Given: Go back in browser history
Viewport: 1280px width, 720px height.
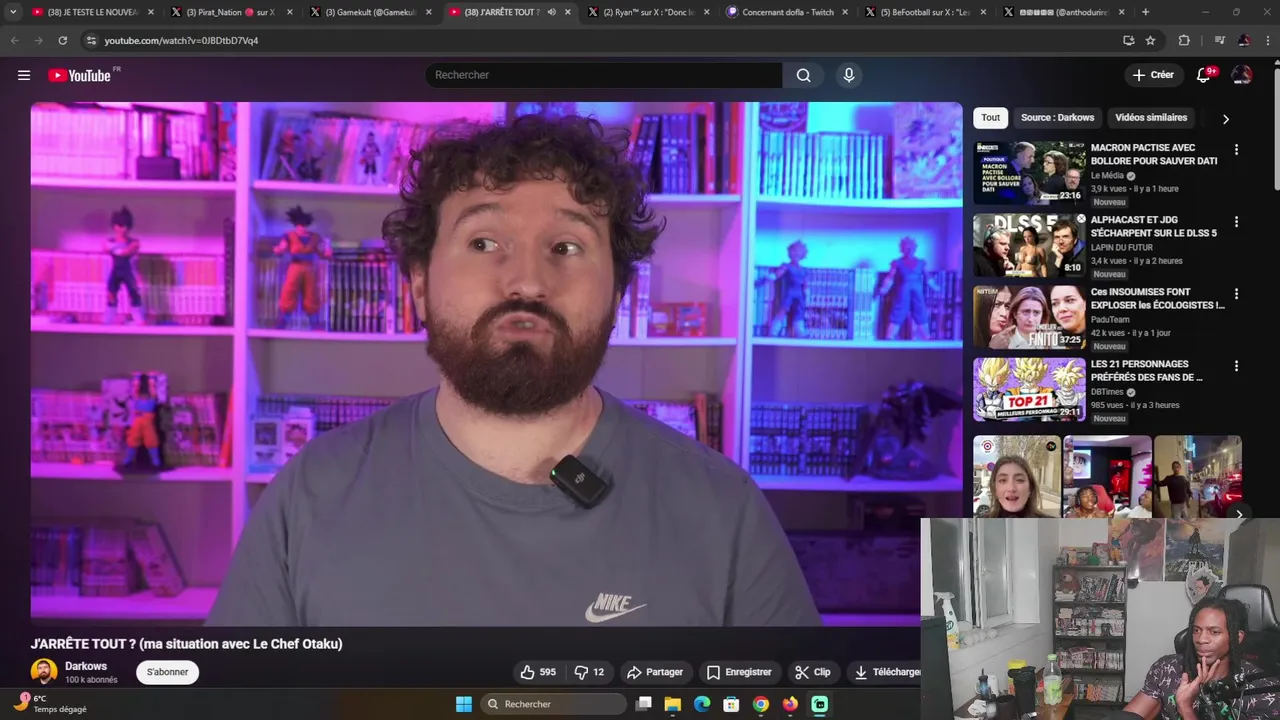Looking at the screenshot, I should (14, 40).
